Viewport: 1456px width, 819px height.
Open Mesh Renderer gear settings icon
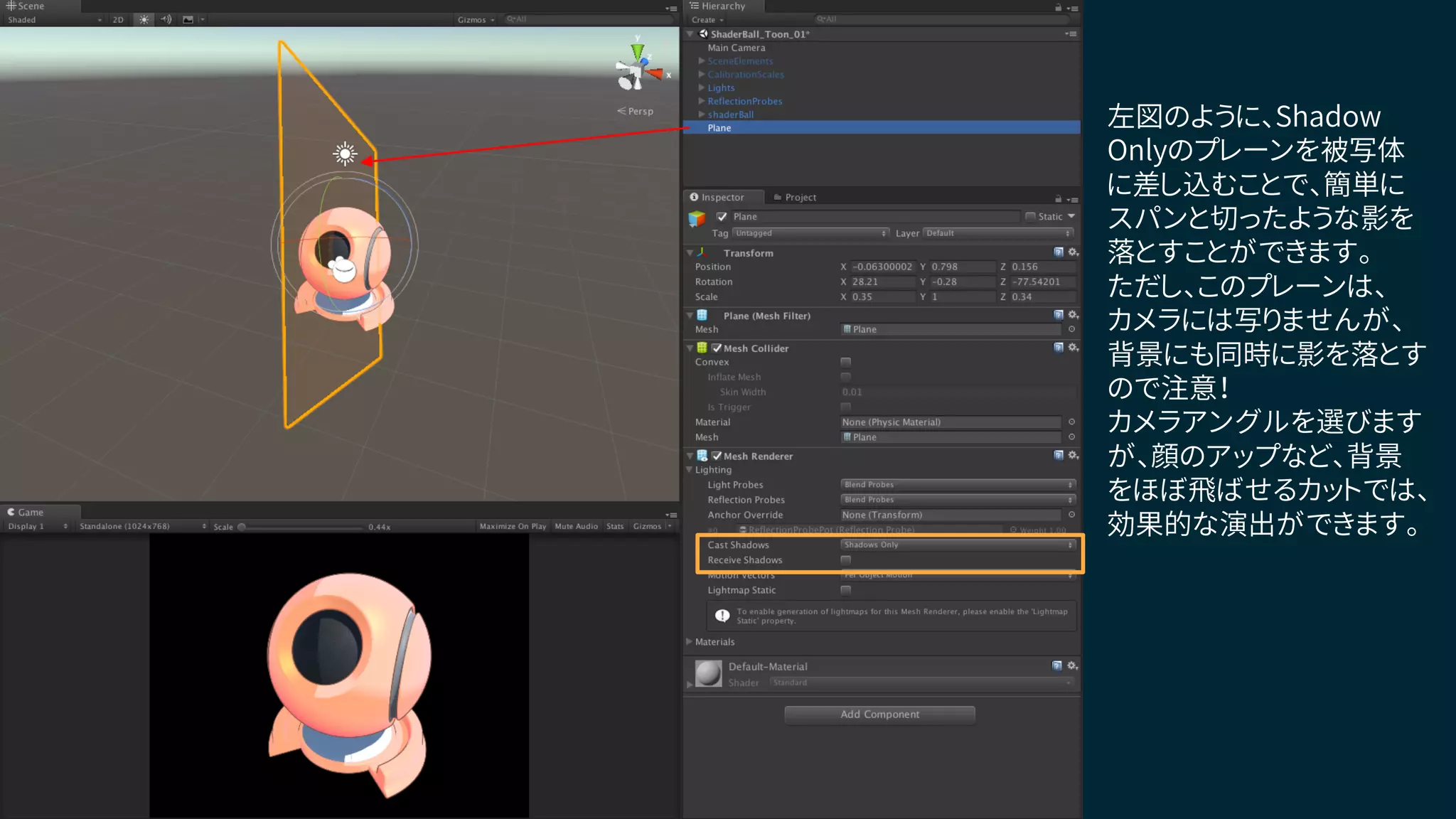pyautogui.click(x=1074, y=456)
